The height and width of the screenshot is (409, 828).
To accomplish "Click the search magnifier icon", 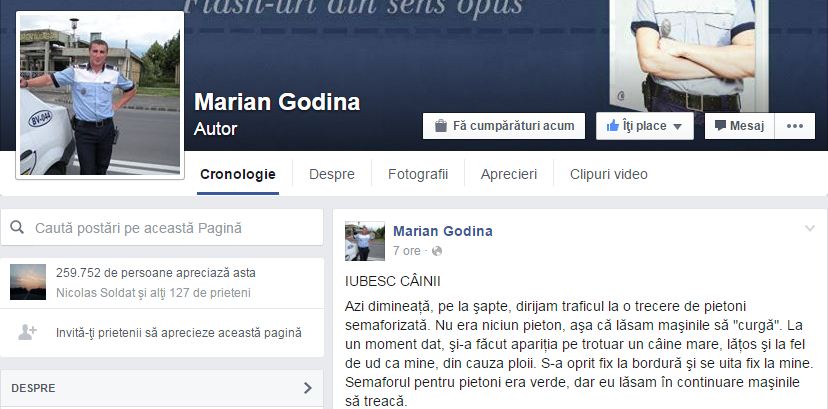I will pyautogui.click(x=17, y=227).
